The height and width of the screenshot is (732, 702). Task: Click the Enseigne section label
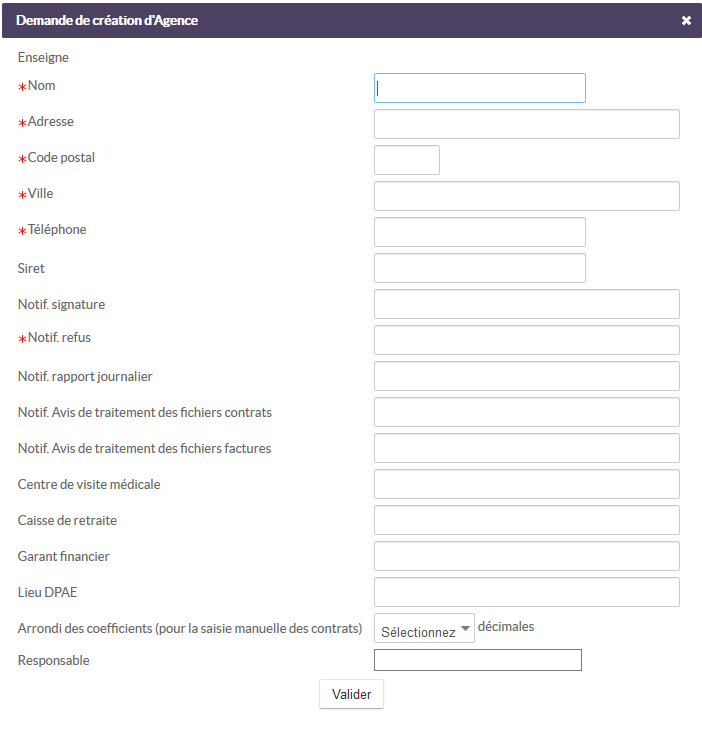coord(43,57)
